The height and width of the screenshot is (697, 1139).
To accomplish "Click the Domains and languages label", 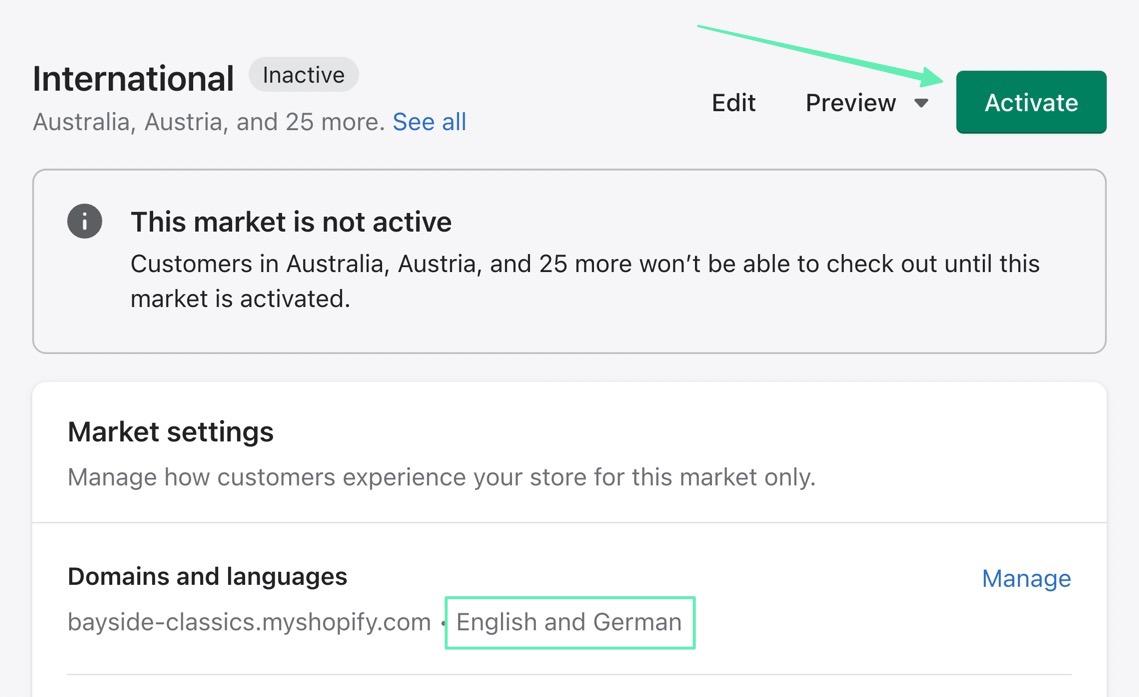I will coord(207,577).
